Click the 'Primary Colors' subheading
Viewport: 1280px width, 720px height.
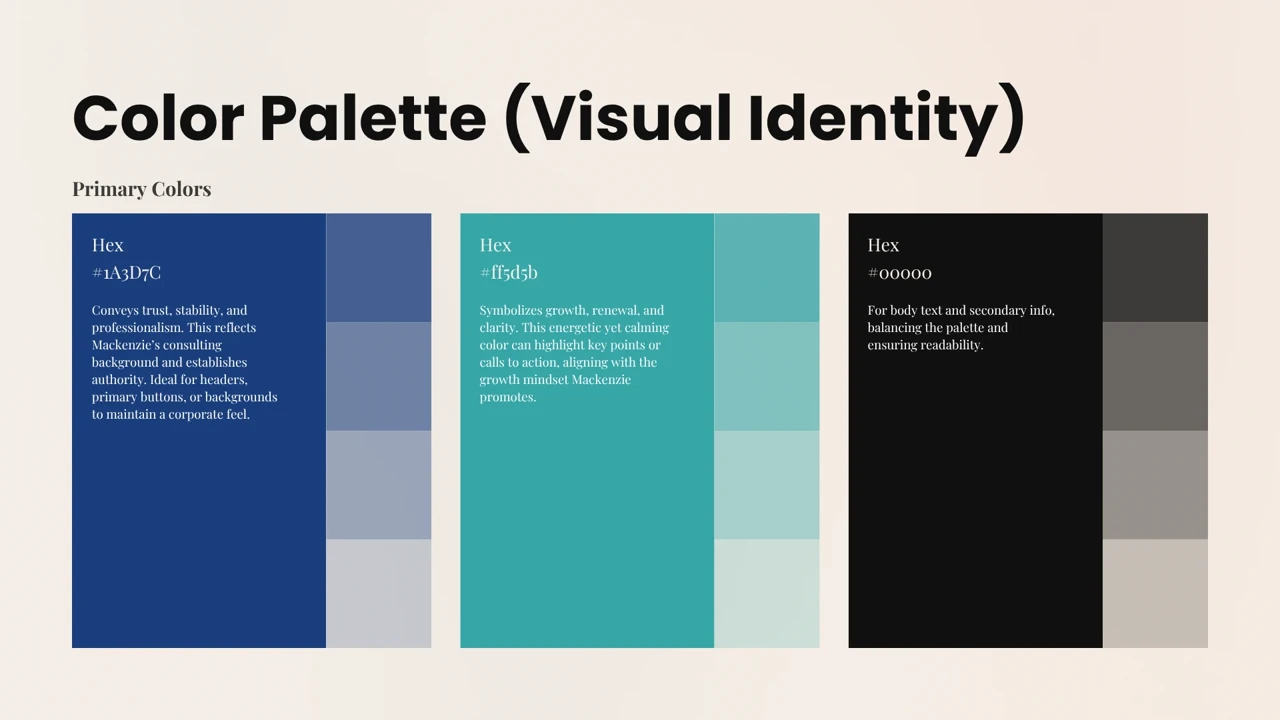pos(142,189)
